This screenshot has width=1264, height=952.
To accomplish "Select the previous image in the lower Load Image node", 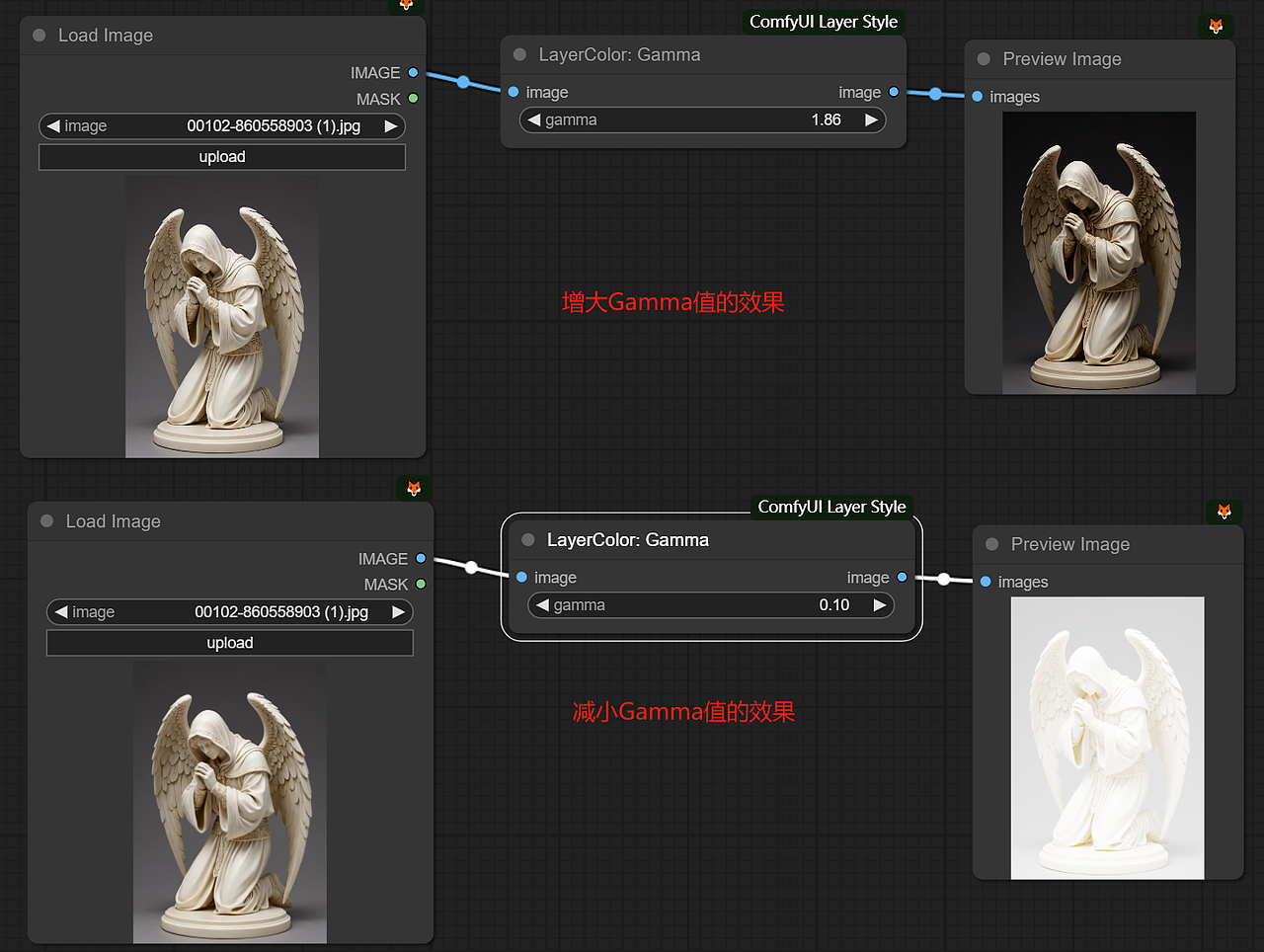I will [x=61, y=612].
